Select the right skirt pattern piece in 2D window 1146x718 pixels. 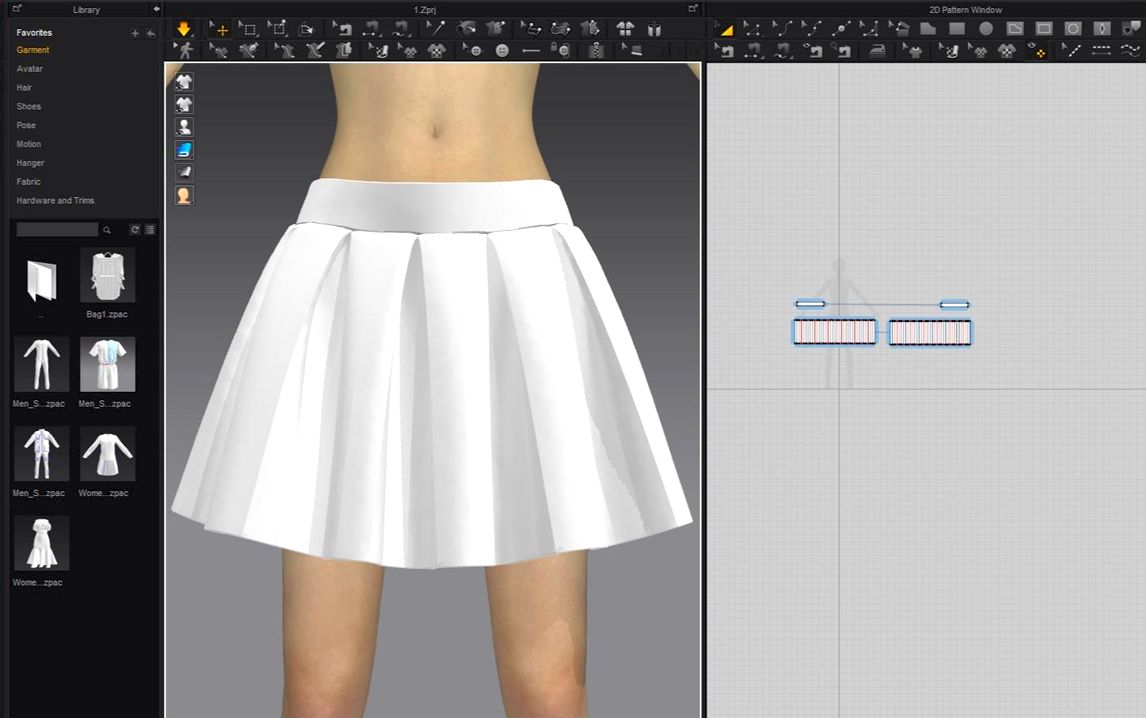point(930,332)
